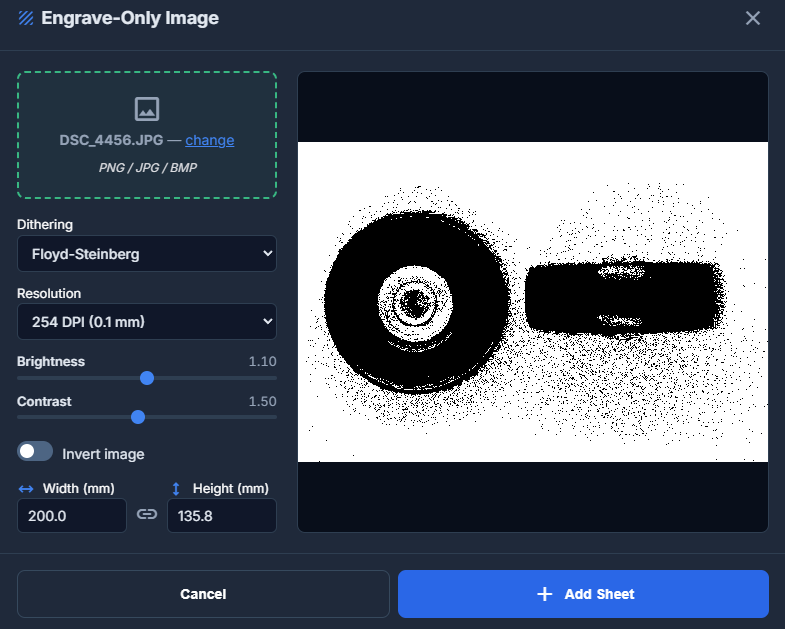The height and width of the screenshot is (629, 785).
Task: Click the hatched engrave icon in the title
Action: pos(26,18)
